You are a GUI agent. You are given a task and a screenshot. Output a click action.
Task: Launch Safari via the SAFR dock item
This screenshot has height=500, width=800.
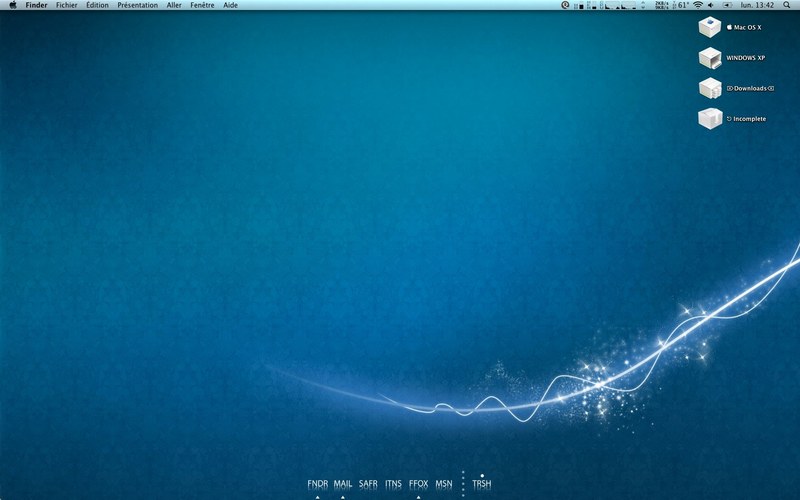point(368,484)
